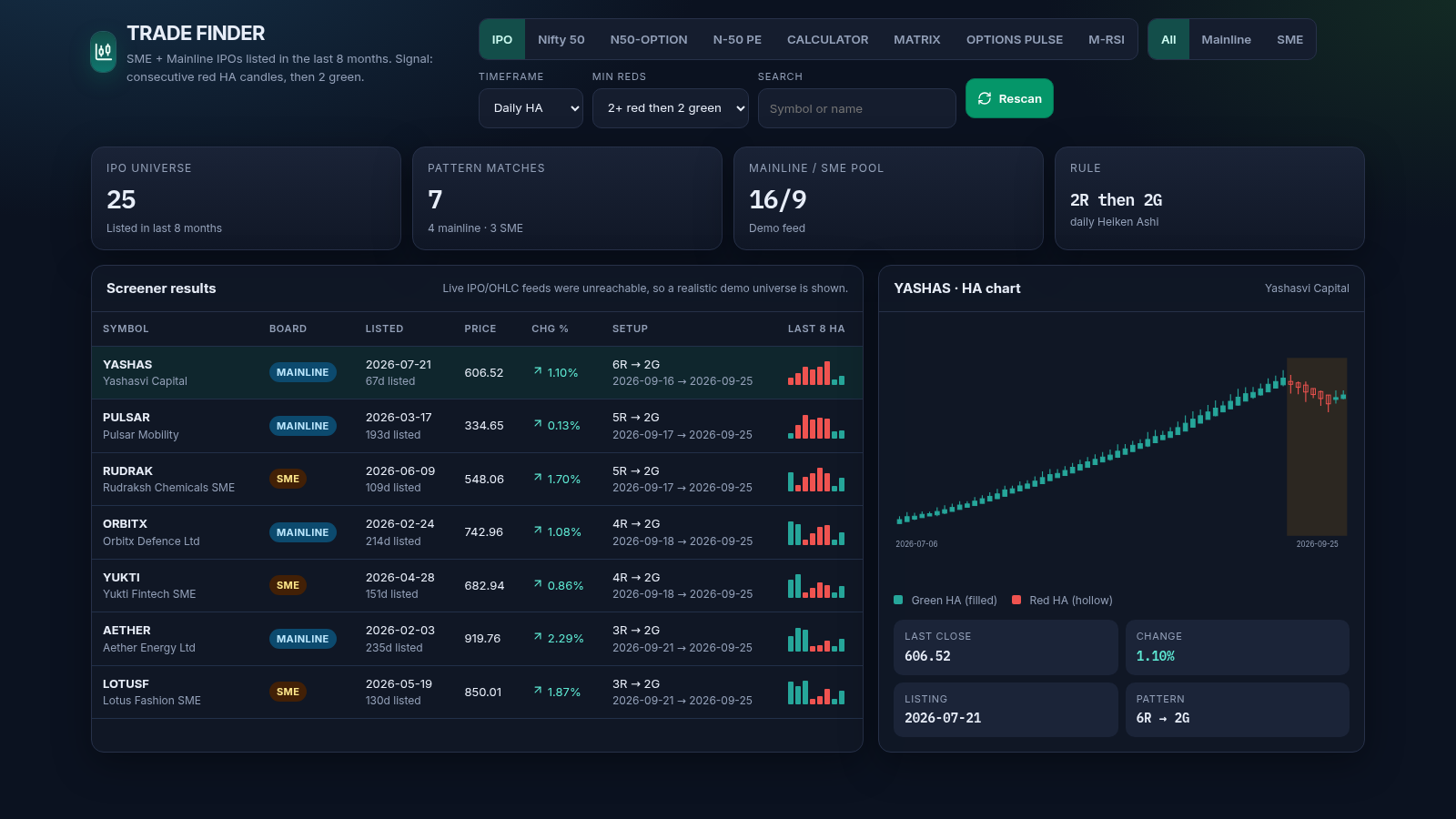Click the Trade Finder candlestick logo icon
This screenshot has width=1456, height=819.
point(104,52)
